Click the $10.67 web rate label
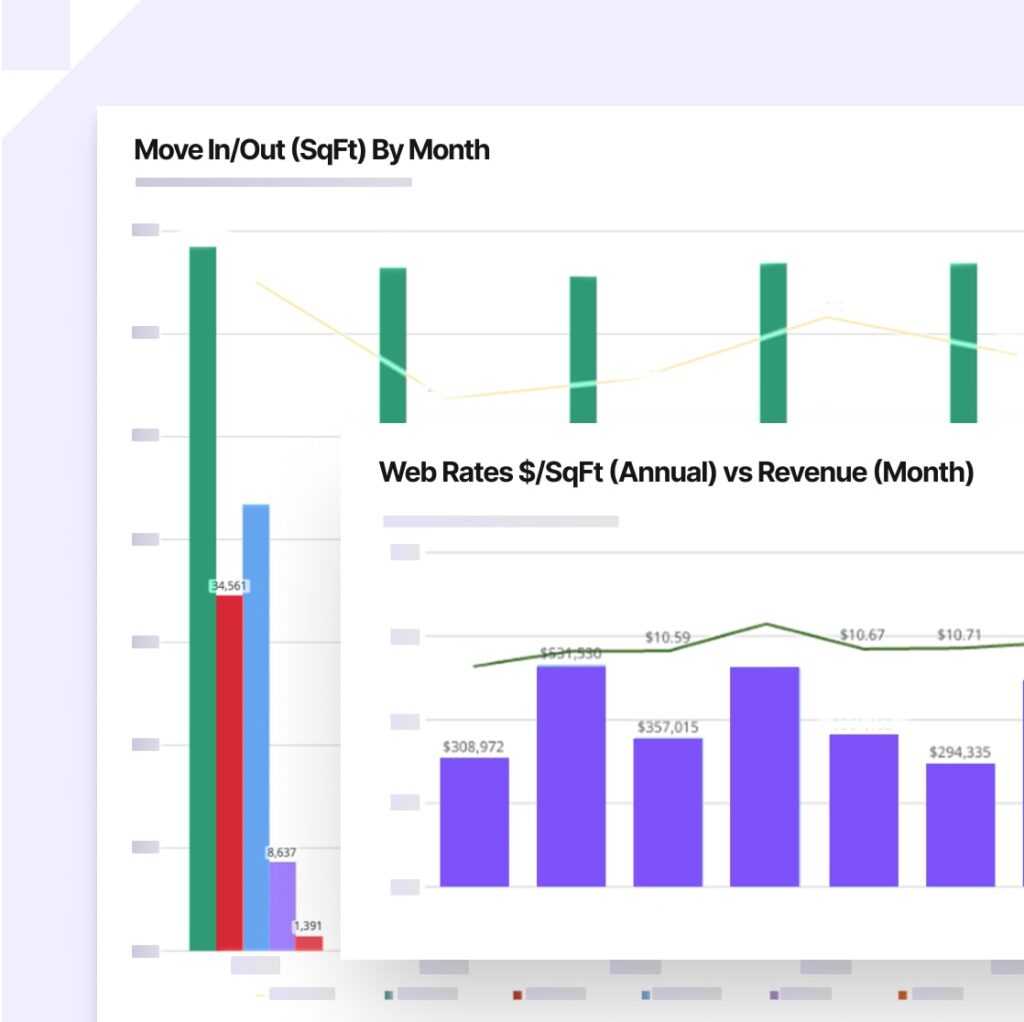 pos(862,635)
